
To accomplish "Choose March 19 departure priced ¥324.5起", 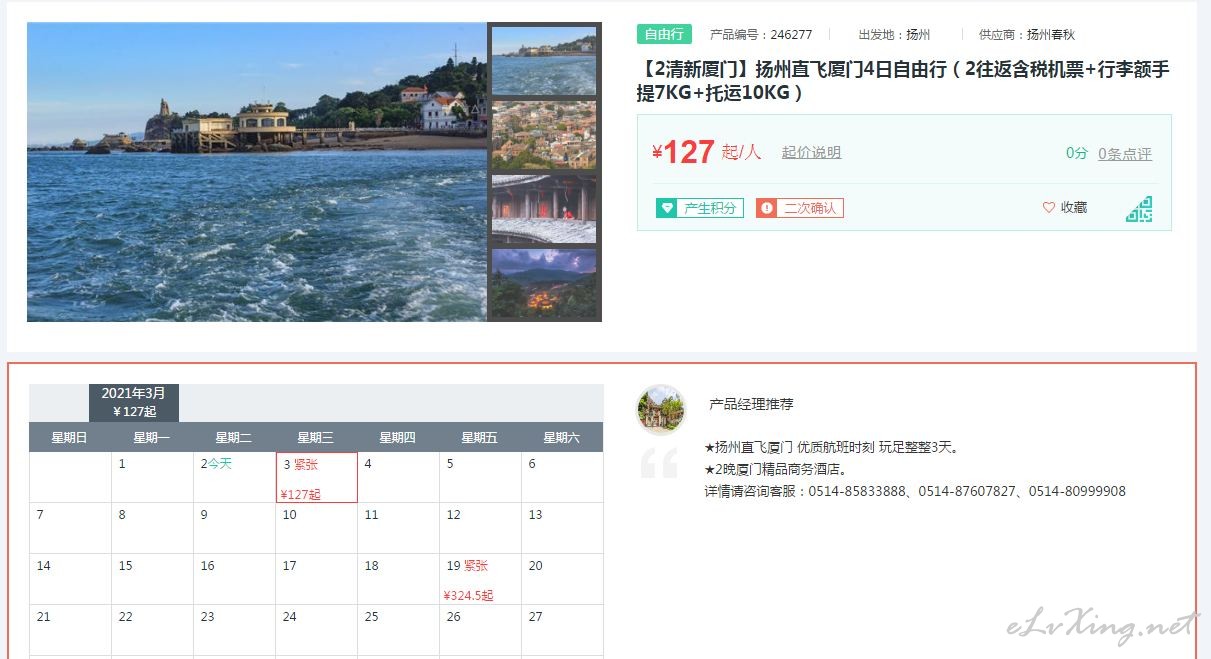I will (x=481, y=580).
